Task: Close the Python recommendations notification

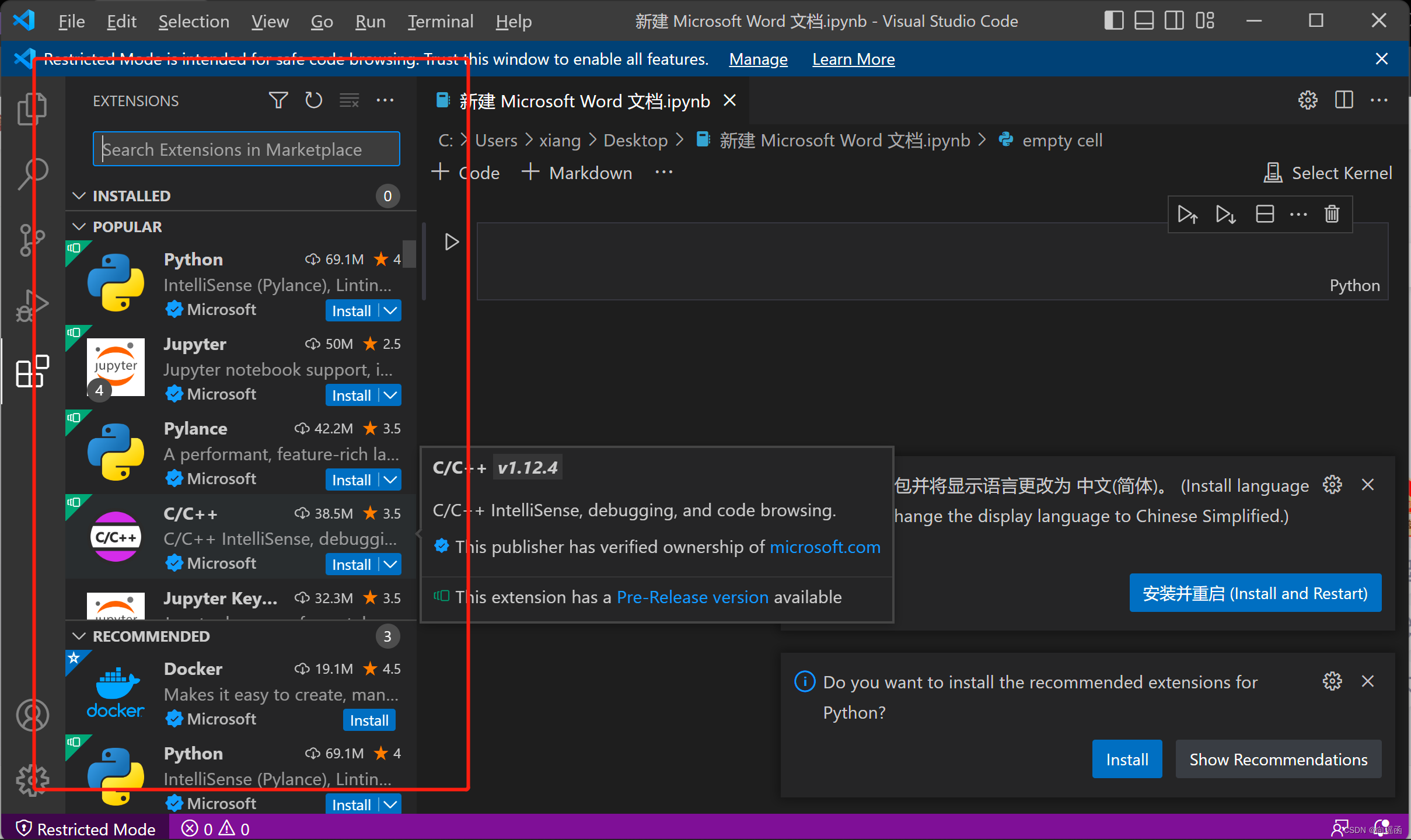Action: pyautogui.click(x=1368, y=681)
